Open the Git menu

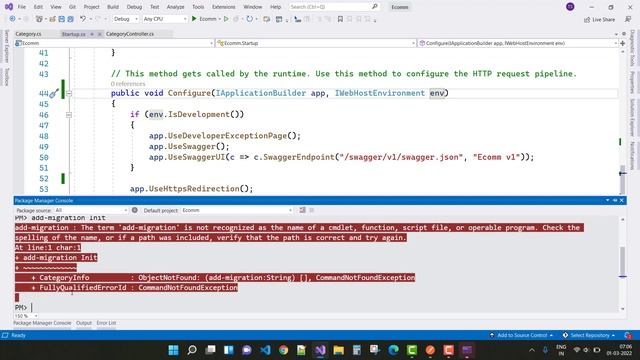tap(72, 7)
